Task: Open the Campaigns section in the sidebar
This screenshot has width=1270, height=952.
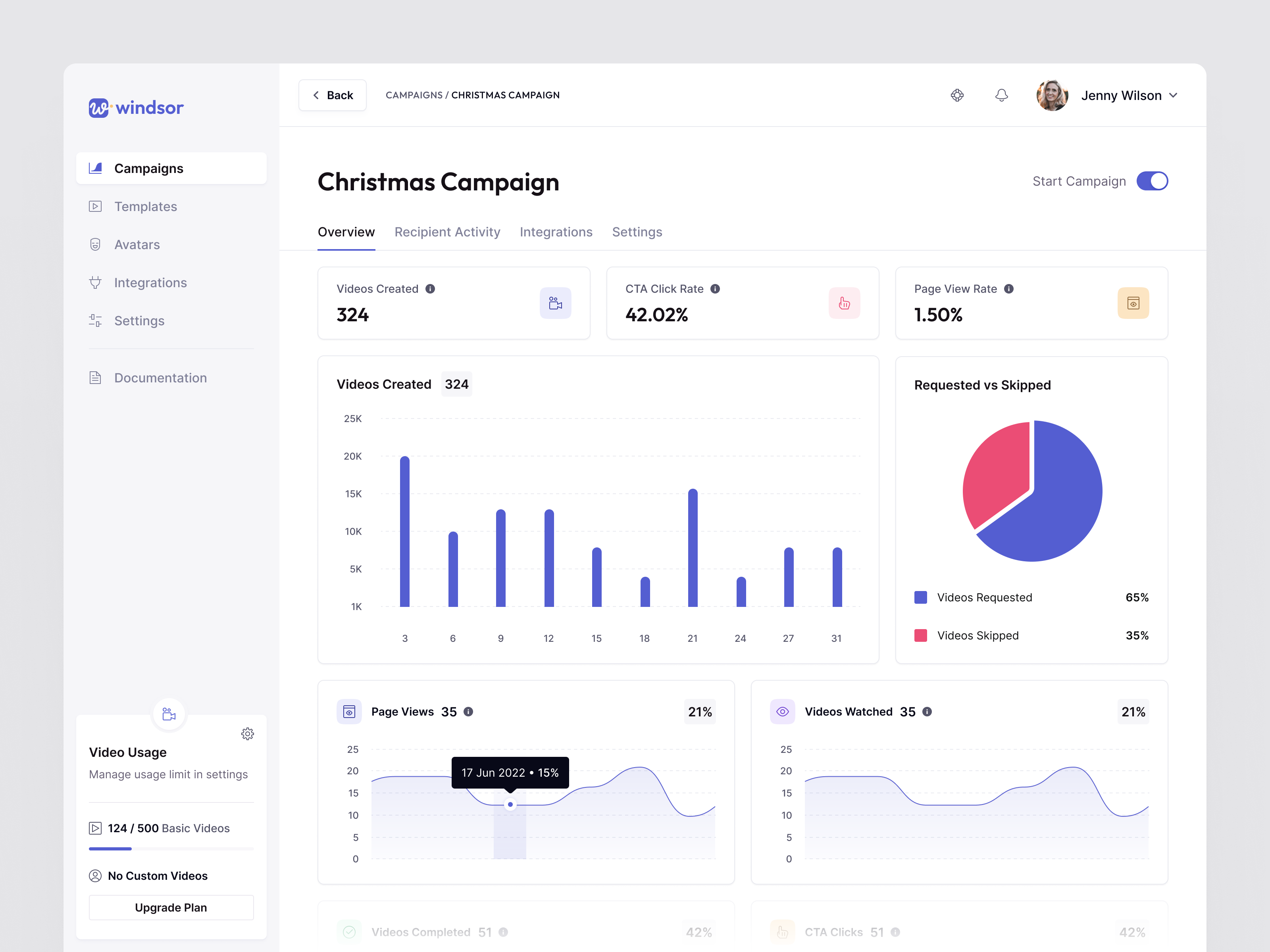Action: pyautogui.click(x=149, y=168)
